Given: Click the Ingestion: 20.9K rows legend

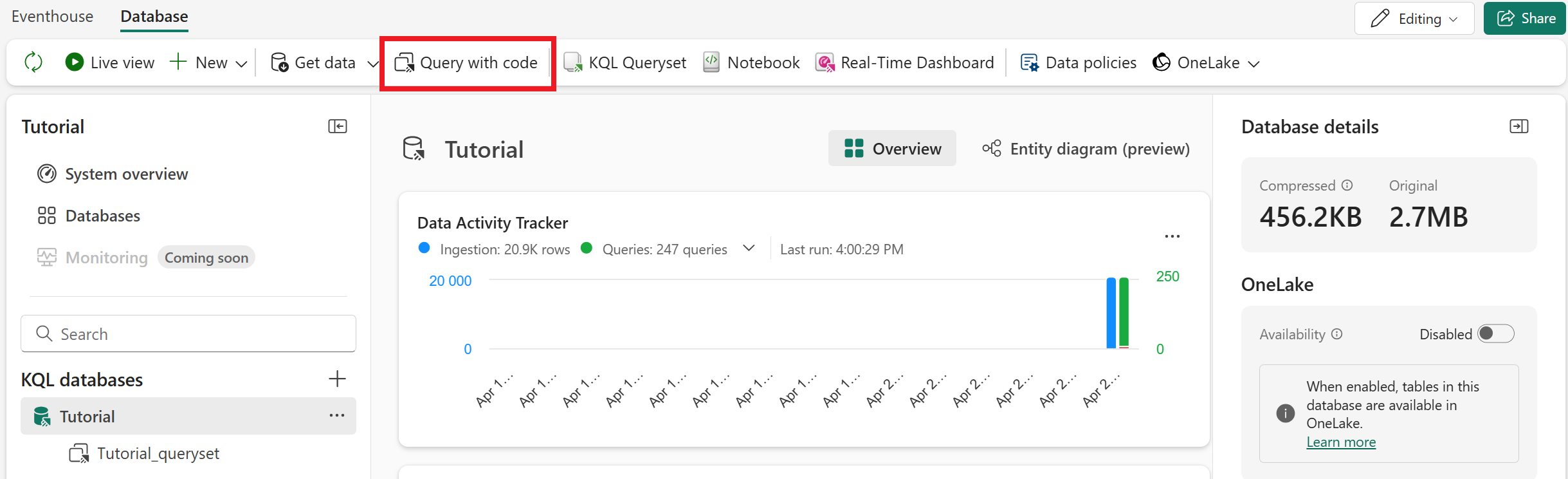Looking at the screenshot, I should (x=505, y=249).
